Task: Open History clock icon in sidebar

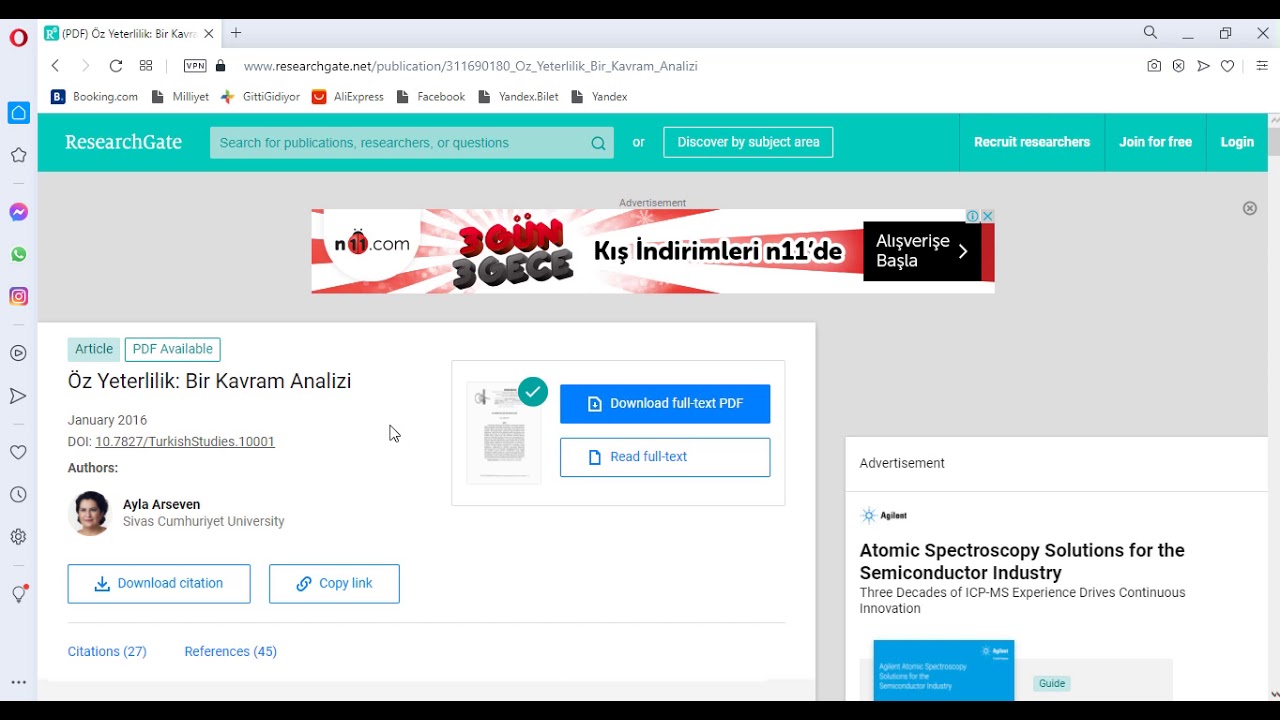Action: pyautogui.click(x=19, y=495)
